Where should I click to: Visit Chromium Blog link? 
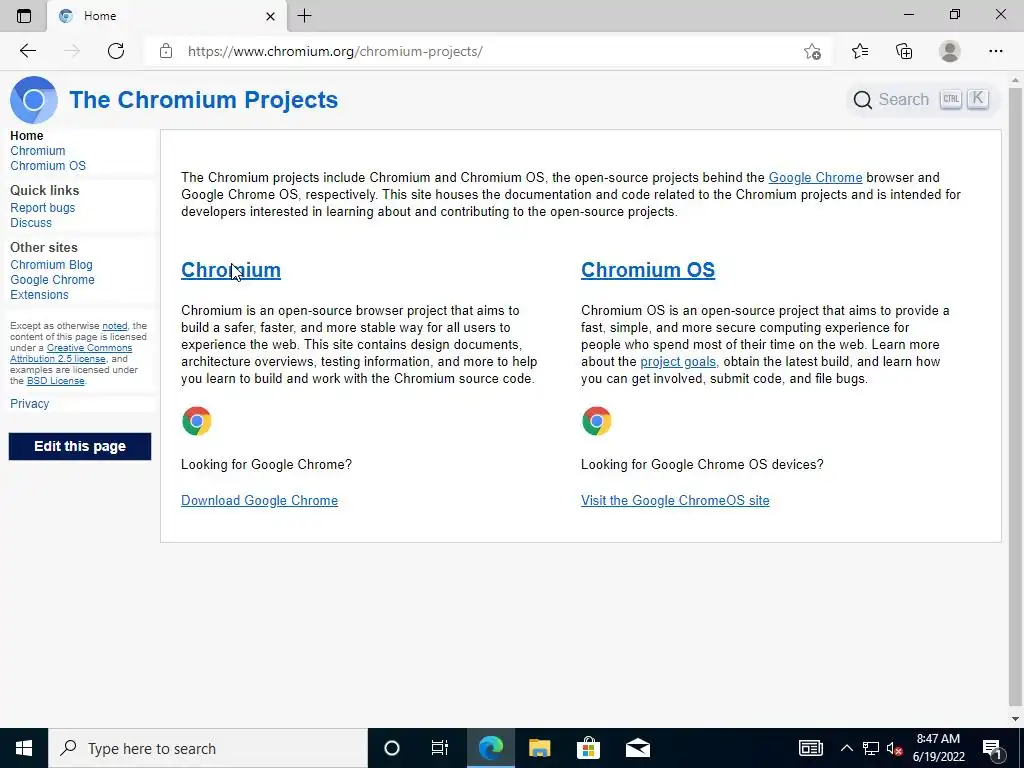point(51,264)
